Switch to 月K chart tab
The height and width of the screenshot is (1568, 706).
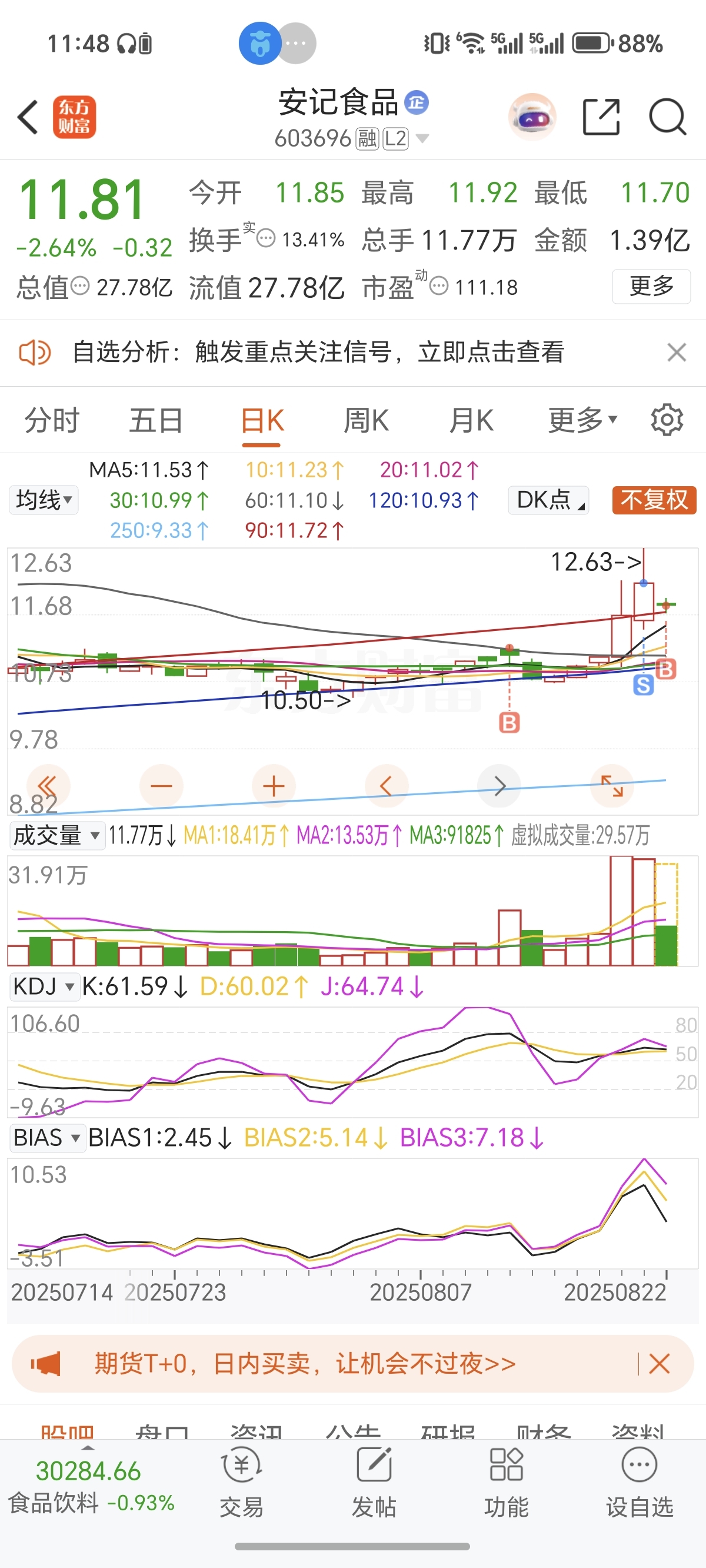click(x=471, y=420)
